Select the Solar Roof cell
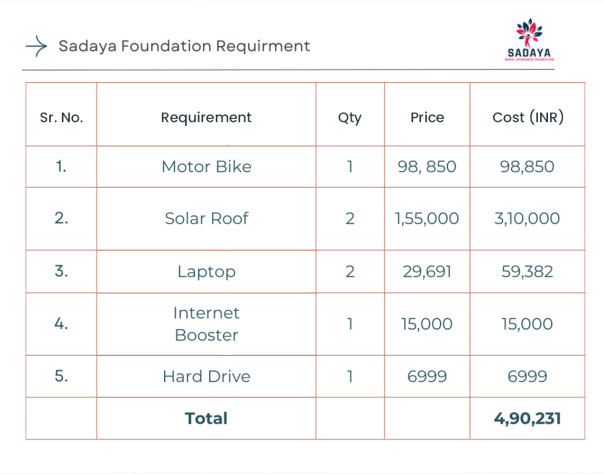Viewport: 603px width, 474px height. [206, 219]
